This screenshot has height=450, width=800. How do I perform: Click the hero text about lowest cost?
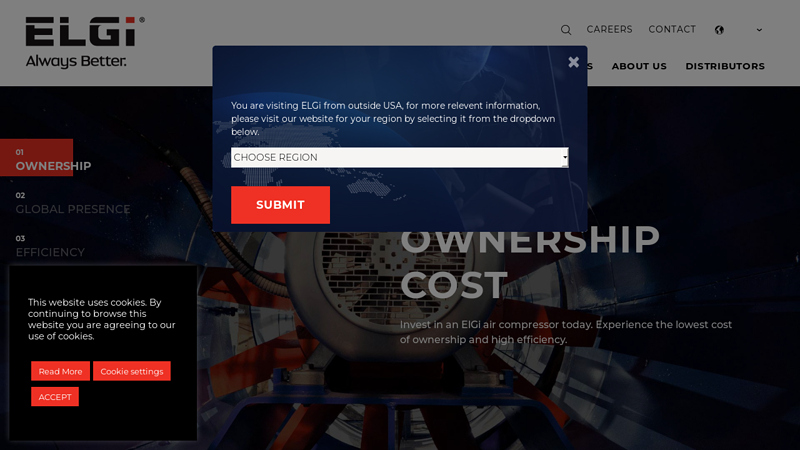point(566,332)
